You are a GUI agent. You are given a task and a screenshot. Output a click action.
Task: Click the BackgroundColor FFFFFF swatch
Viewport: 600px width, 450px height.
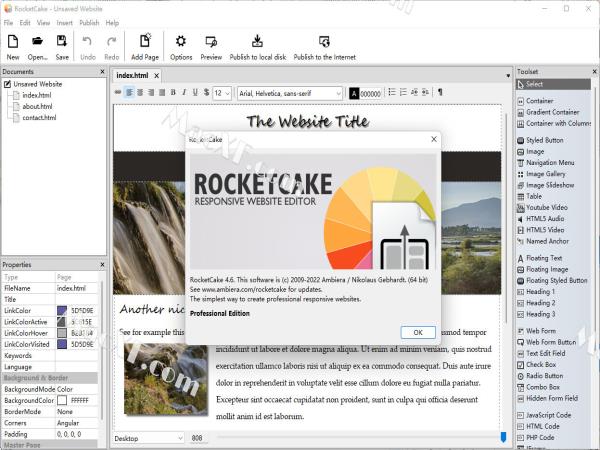pos(62,400)
